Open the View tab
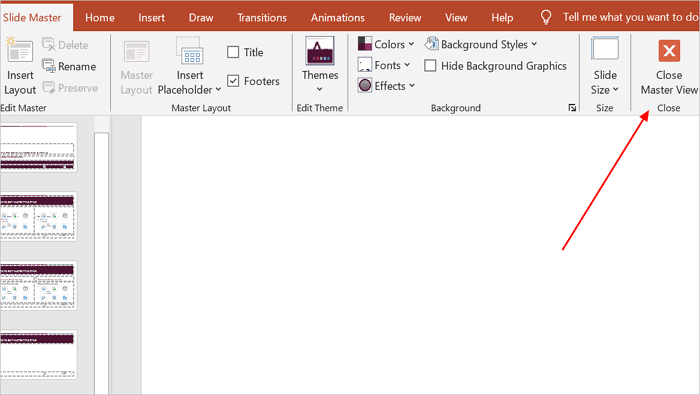Image resolution: width=700 pixels, height=395 pixels. click(x=456, y=17)
